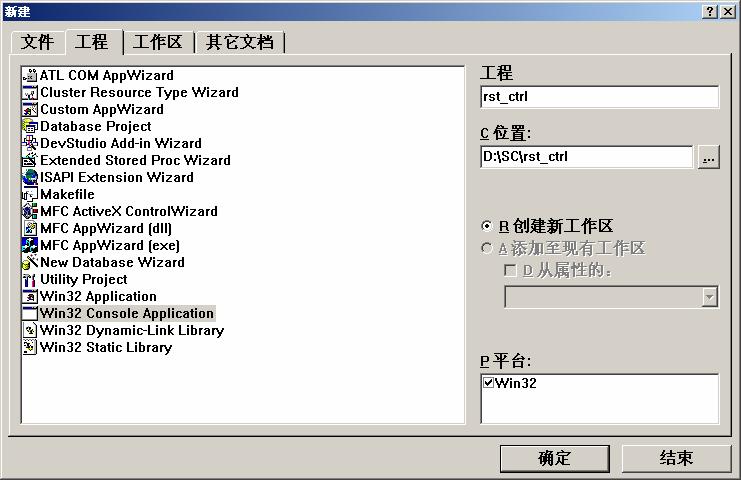The width and height of the screenshot is (741, 480).
Task: Select the Makefile project icon
Action: click(30, 194)
